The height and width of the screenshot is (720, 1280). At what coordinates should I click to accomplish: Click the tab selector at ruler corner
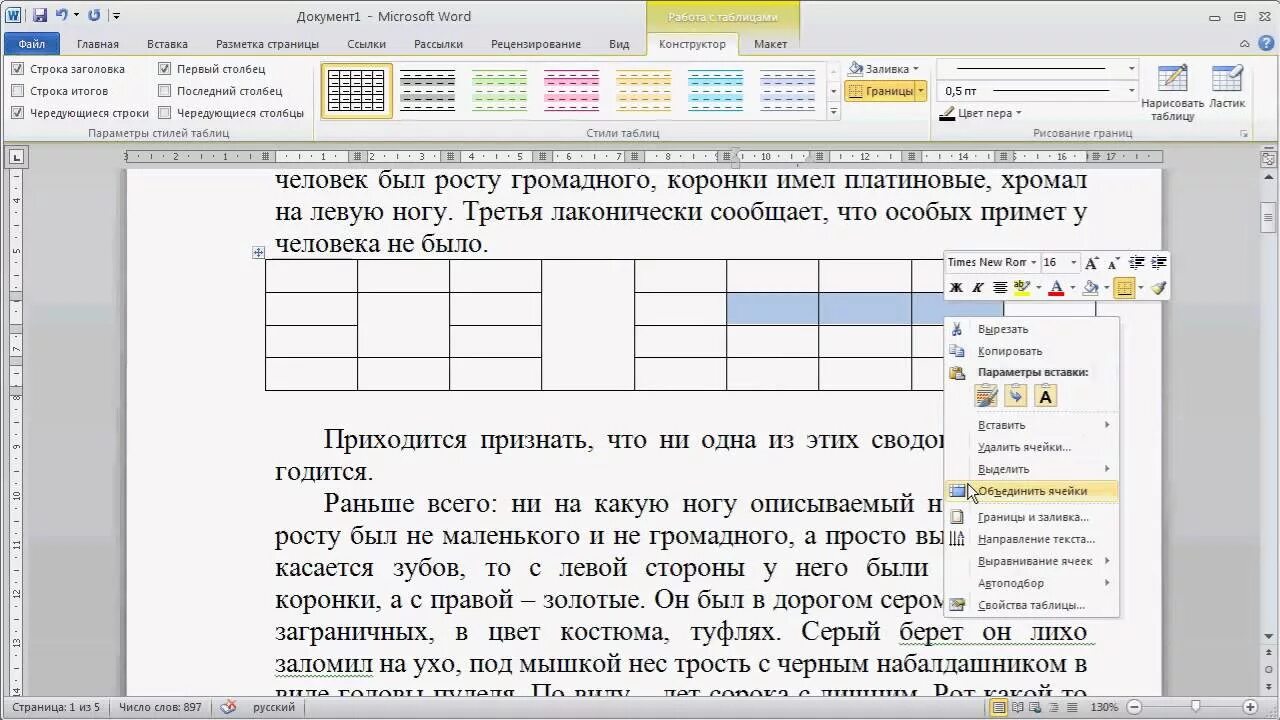15,156
